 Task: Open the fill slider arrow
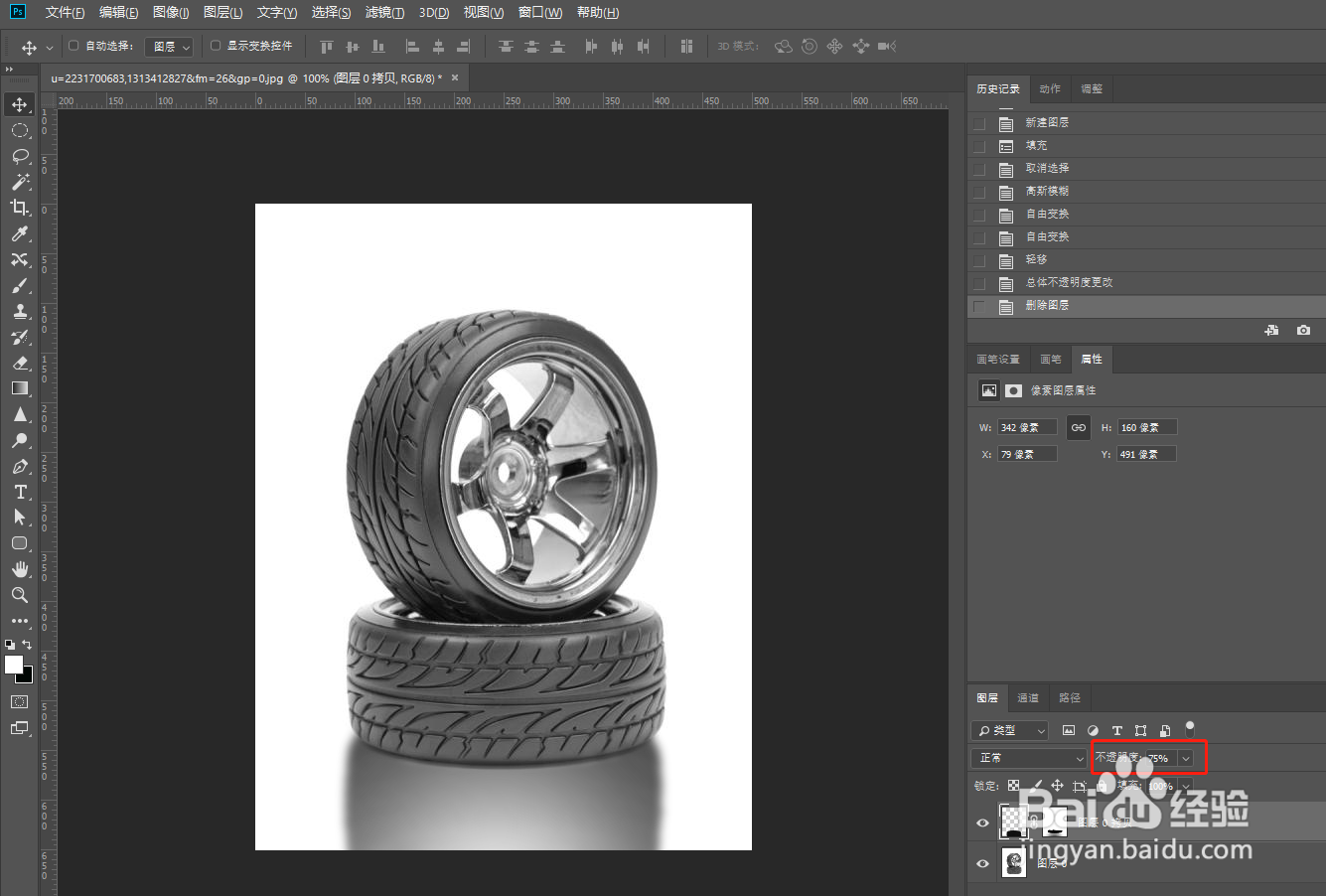1185,786
